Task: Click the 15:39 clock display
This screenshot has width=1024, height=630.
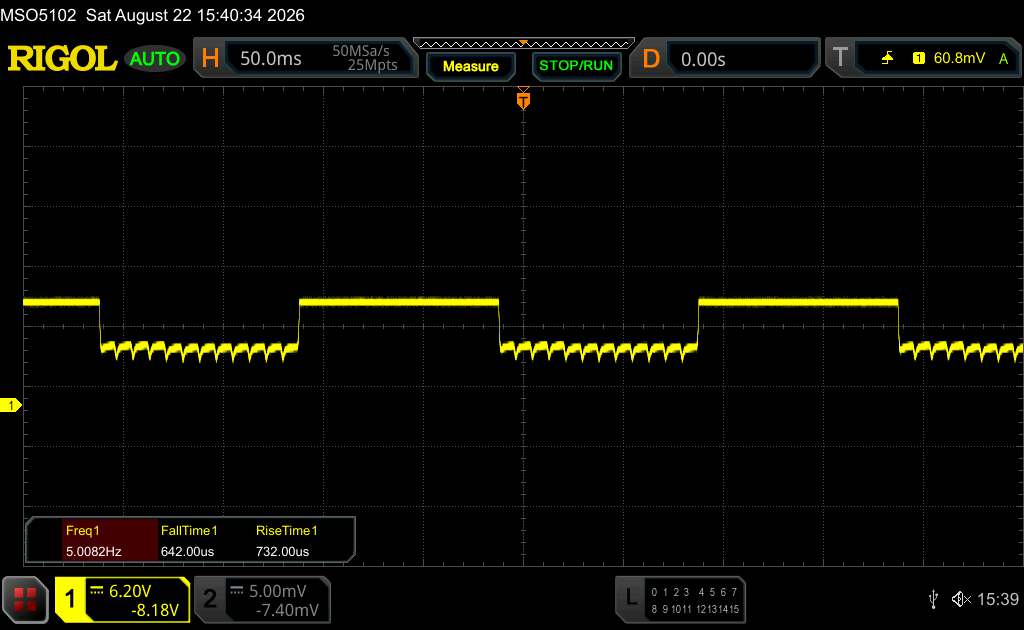Action: (997, 599)
